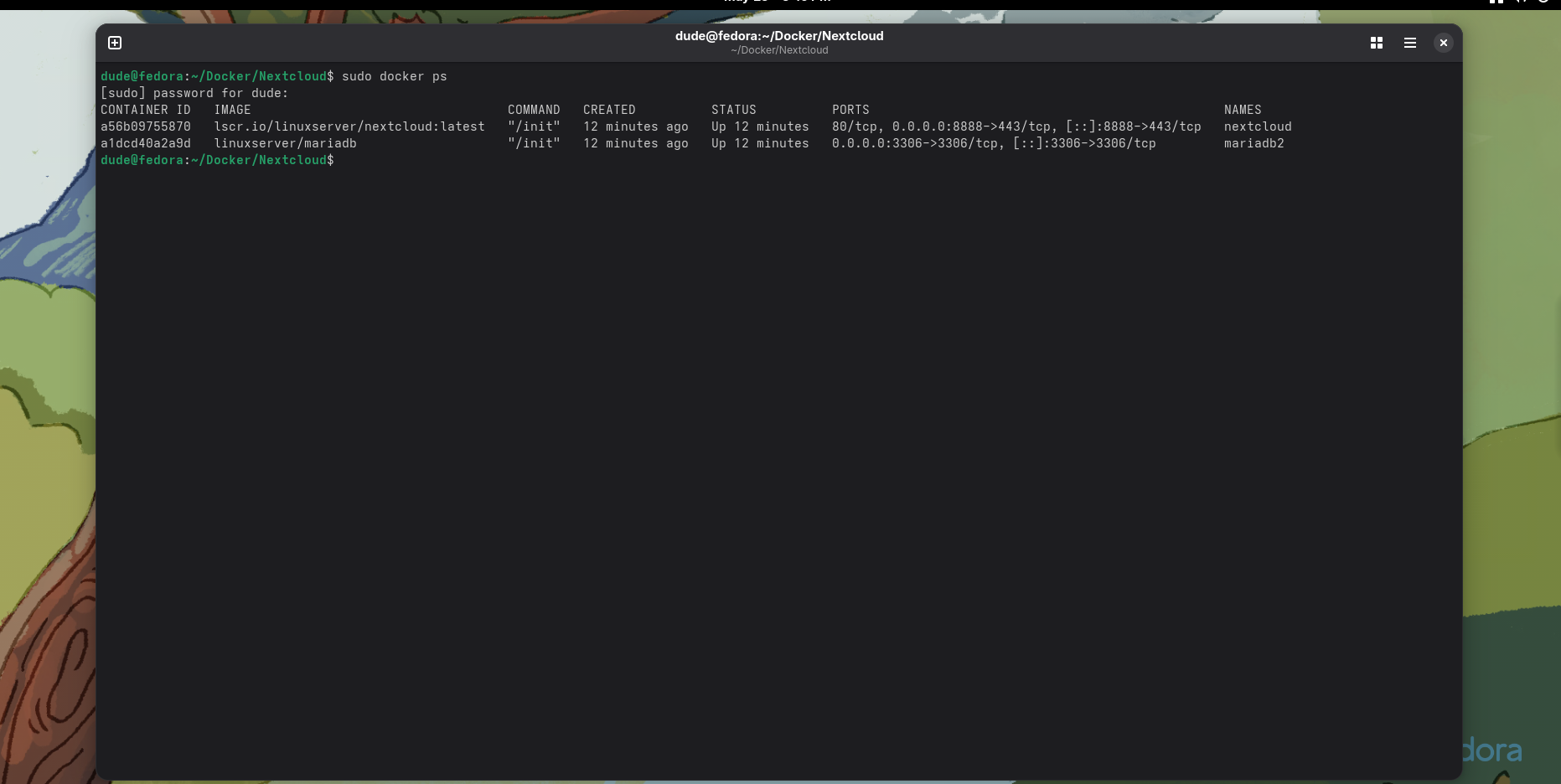
Task: Click the "/init" command in the nextcloud row
Action: point(534,126)
